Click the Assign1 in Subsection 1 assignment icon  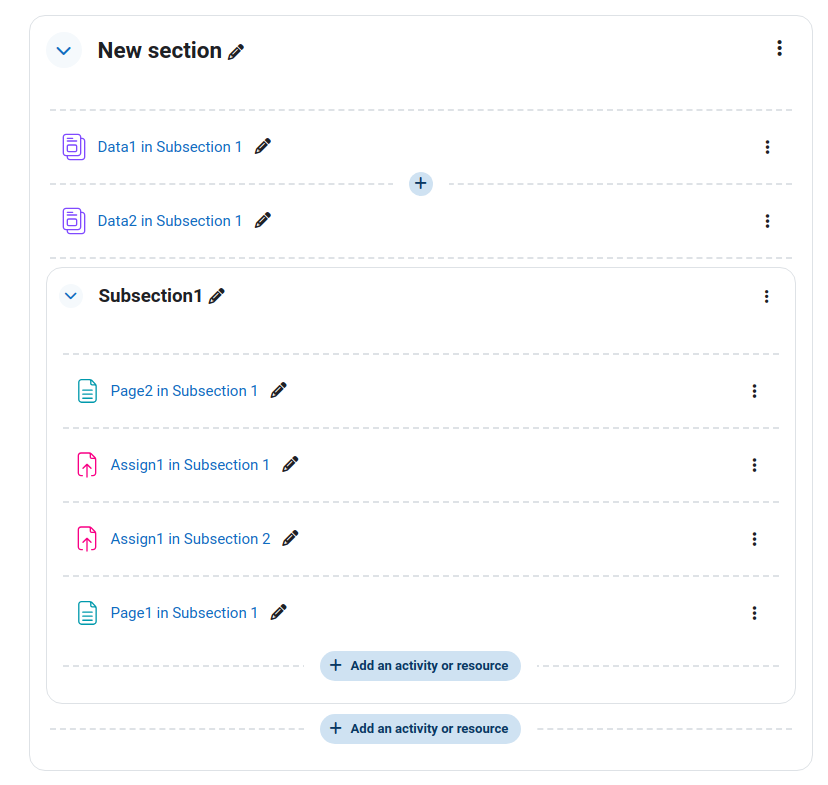[x=87, y=465]
